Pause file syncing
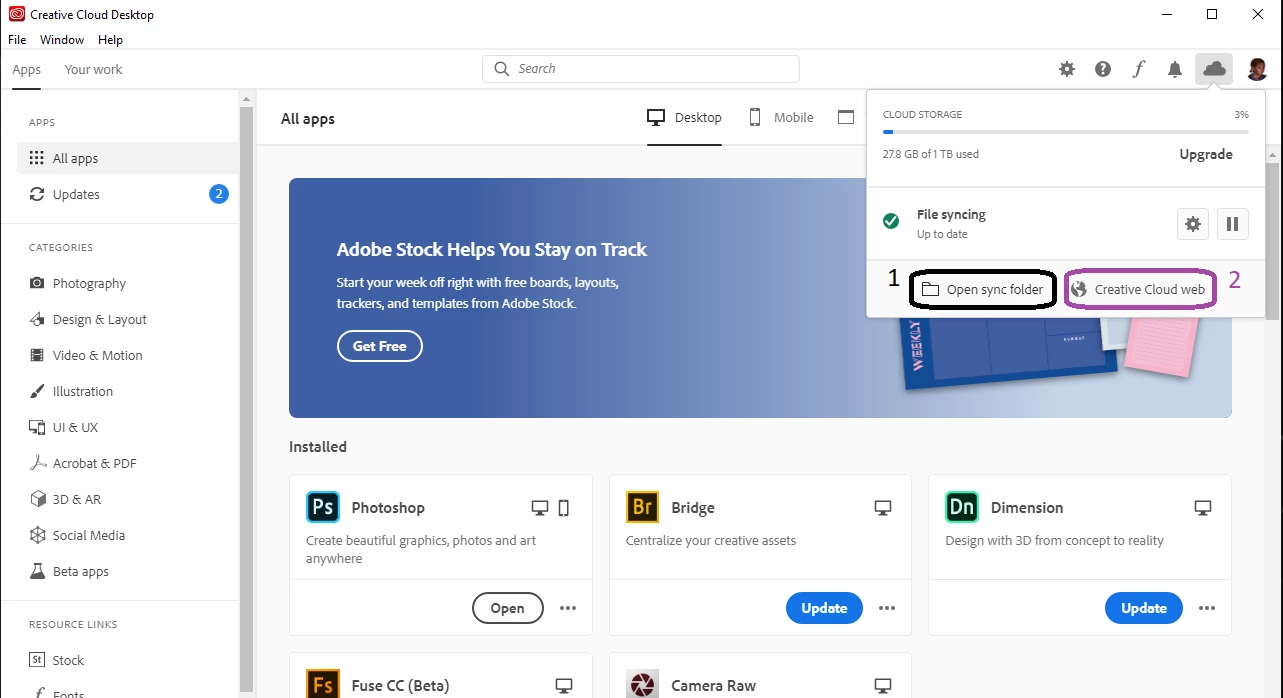This screenshot has width=1283, height=698. click(1233, 224)
